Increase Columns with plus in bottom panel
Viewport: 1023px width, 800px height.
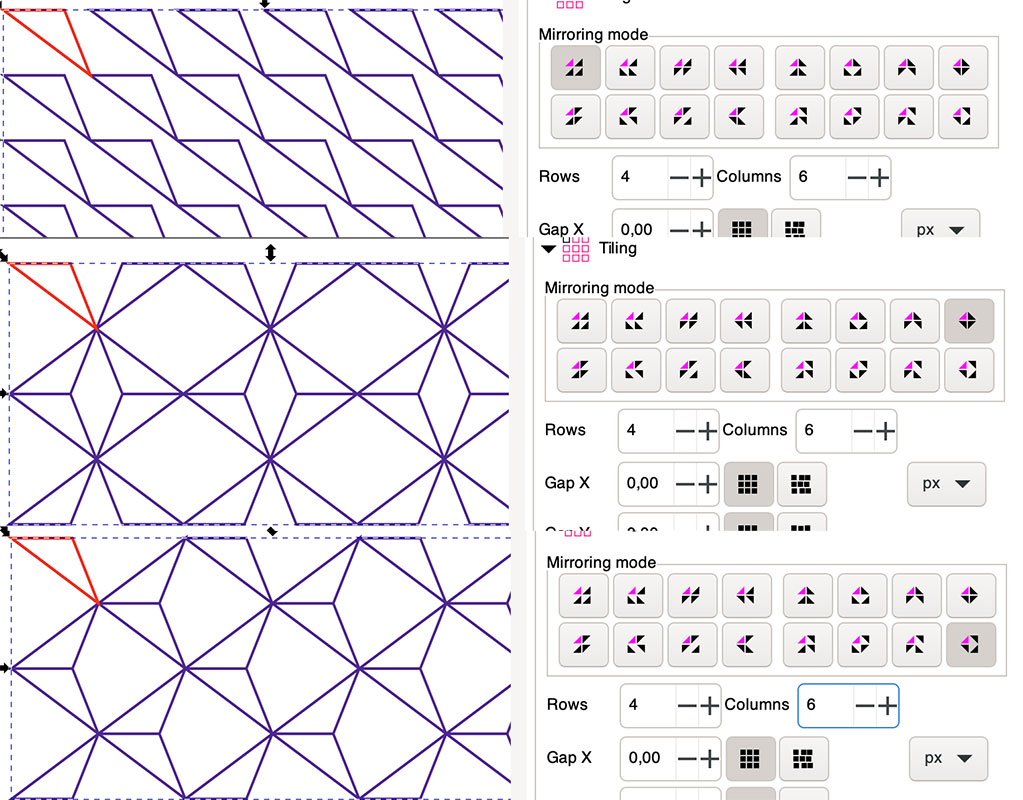pos(887,705)
